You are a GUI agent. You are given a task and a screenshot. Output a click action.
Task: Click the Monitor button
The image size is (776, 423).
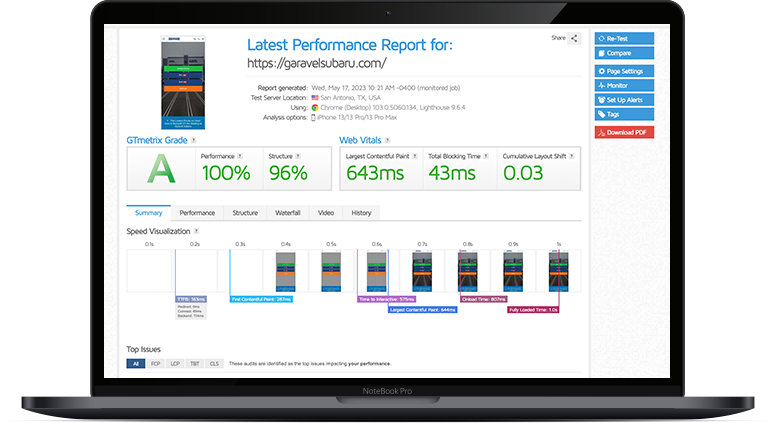[624, 86]
